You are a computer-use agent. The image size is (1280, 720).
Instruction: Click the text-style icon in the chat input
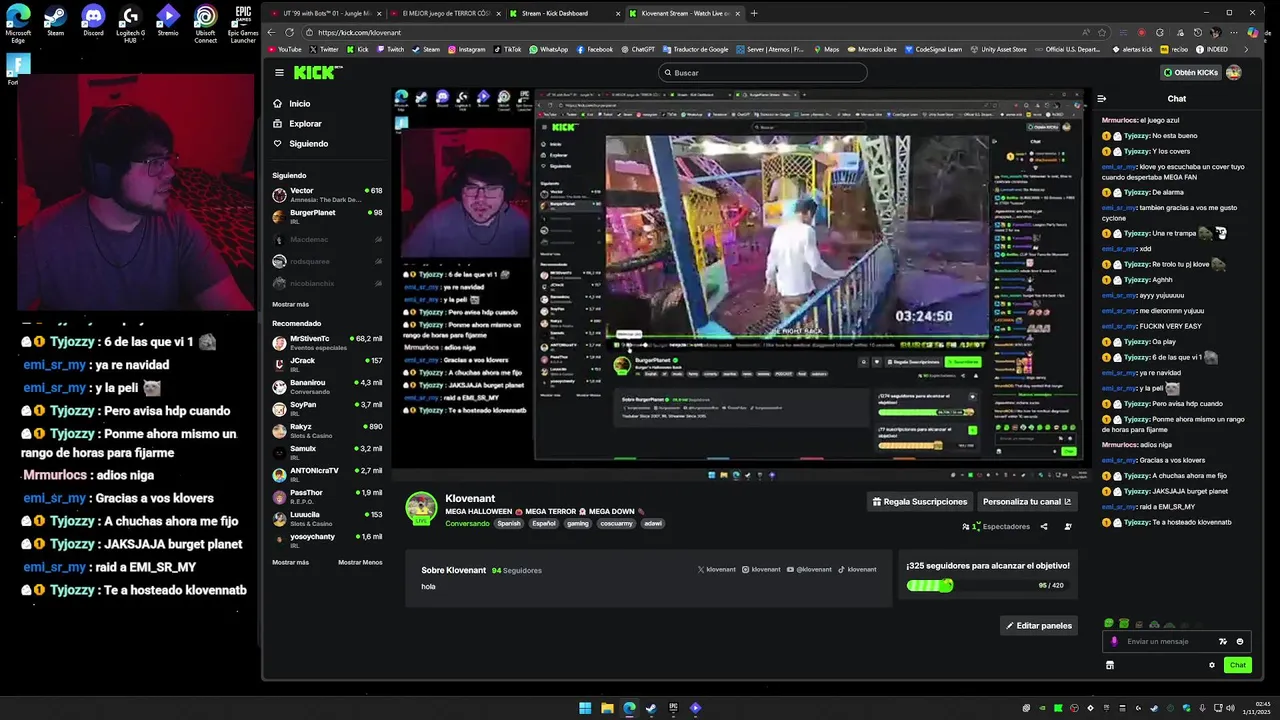pos(1222,642)
